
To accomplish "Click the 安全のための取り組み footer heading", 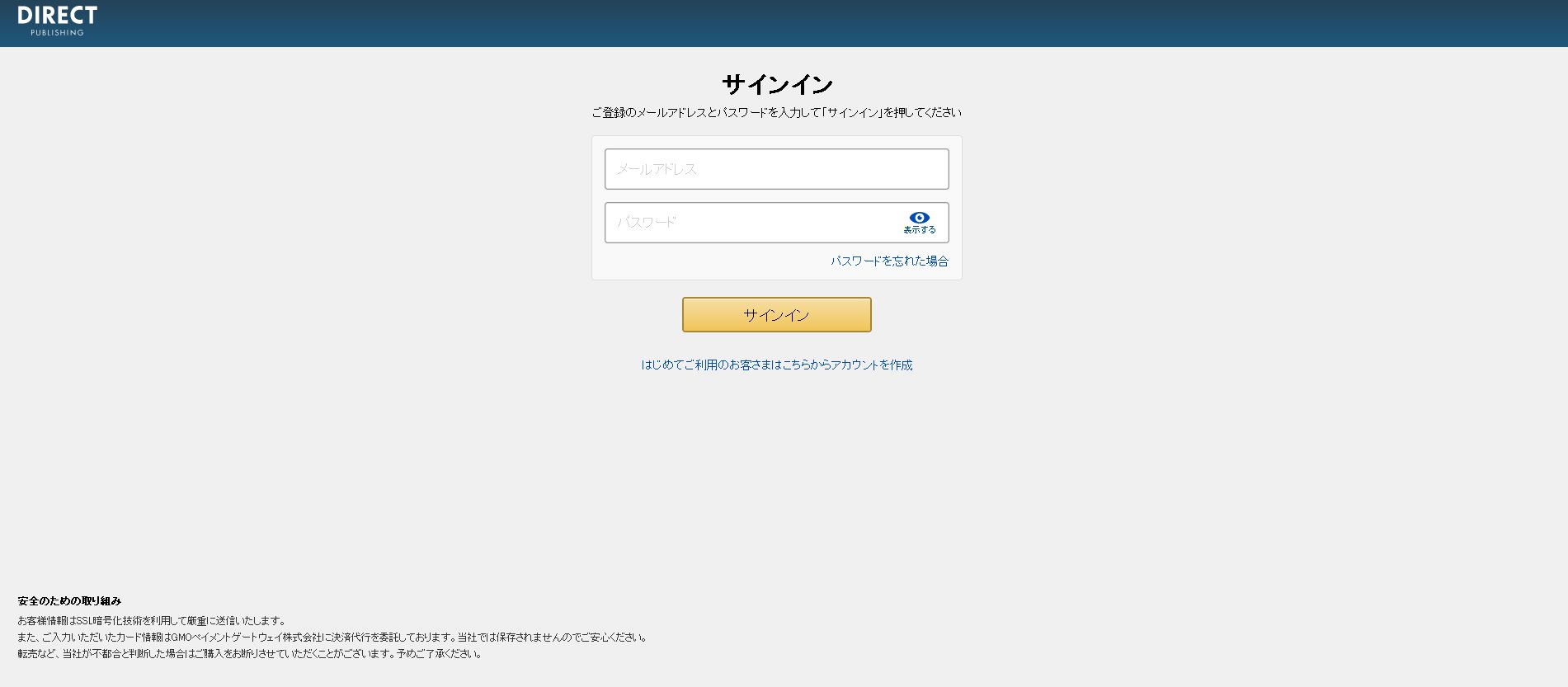I will (69, 601).
